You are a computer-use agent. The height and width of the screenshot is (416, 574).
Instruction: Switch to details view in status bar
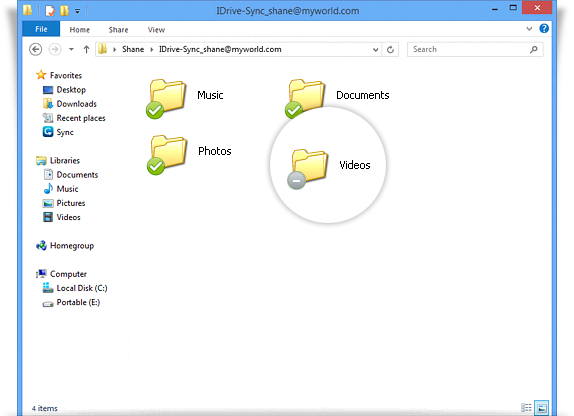(526, 408)
